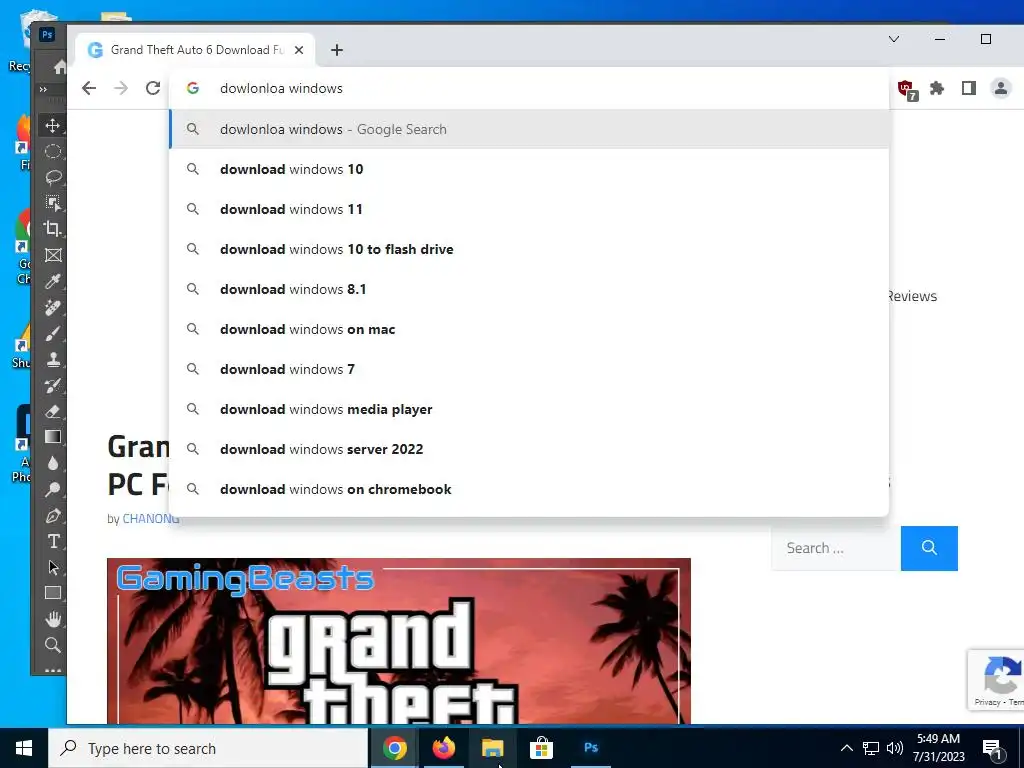Open the GamingBeasts GTA banner image
The image size is (1024, 768).
[x=398, y=641]
